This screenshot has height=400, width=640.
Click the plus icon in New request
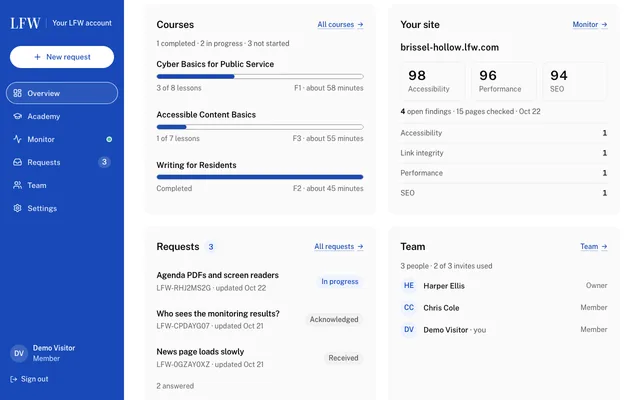coord(37,57)
